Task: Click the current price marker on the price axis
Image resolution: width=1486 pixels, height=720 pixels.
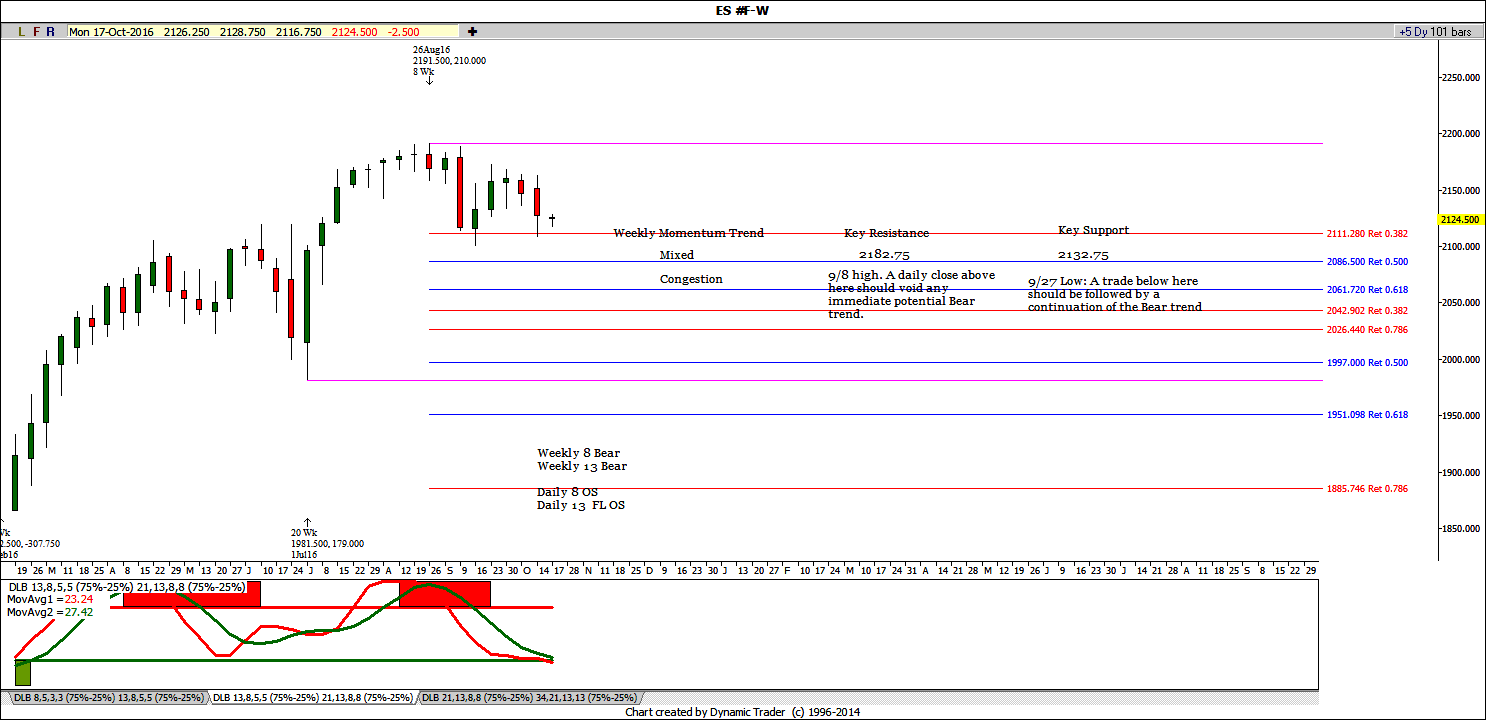Action: 1460,219
